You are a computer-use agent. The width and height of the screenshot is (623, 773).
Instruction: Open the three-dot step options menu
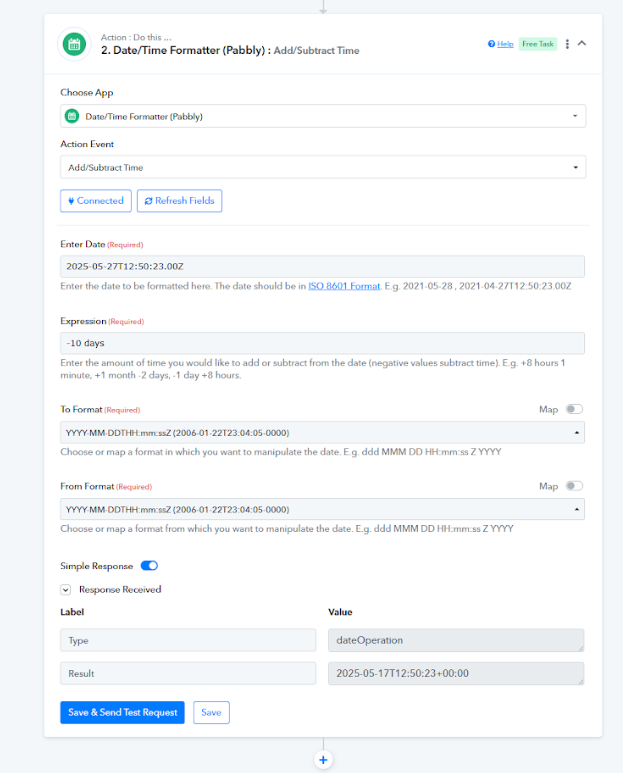567,44
